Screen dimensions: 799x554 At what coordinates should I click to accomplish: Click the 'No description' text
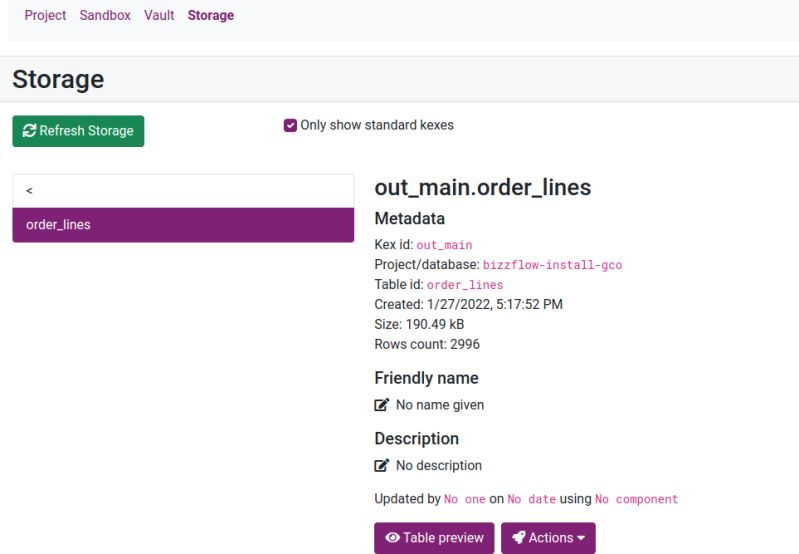(x=439, y=465)
